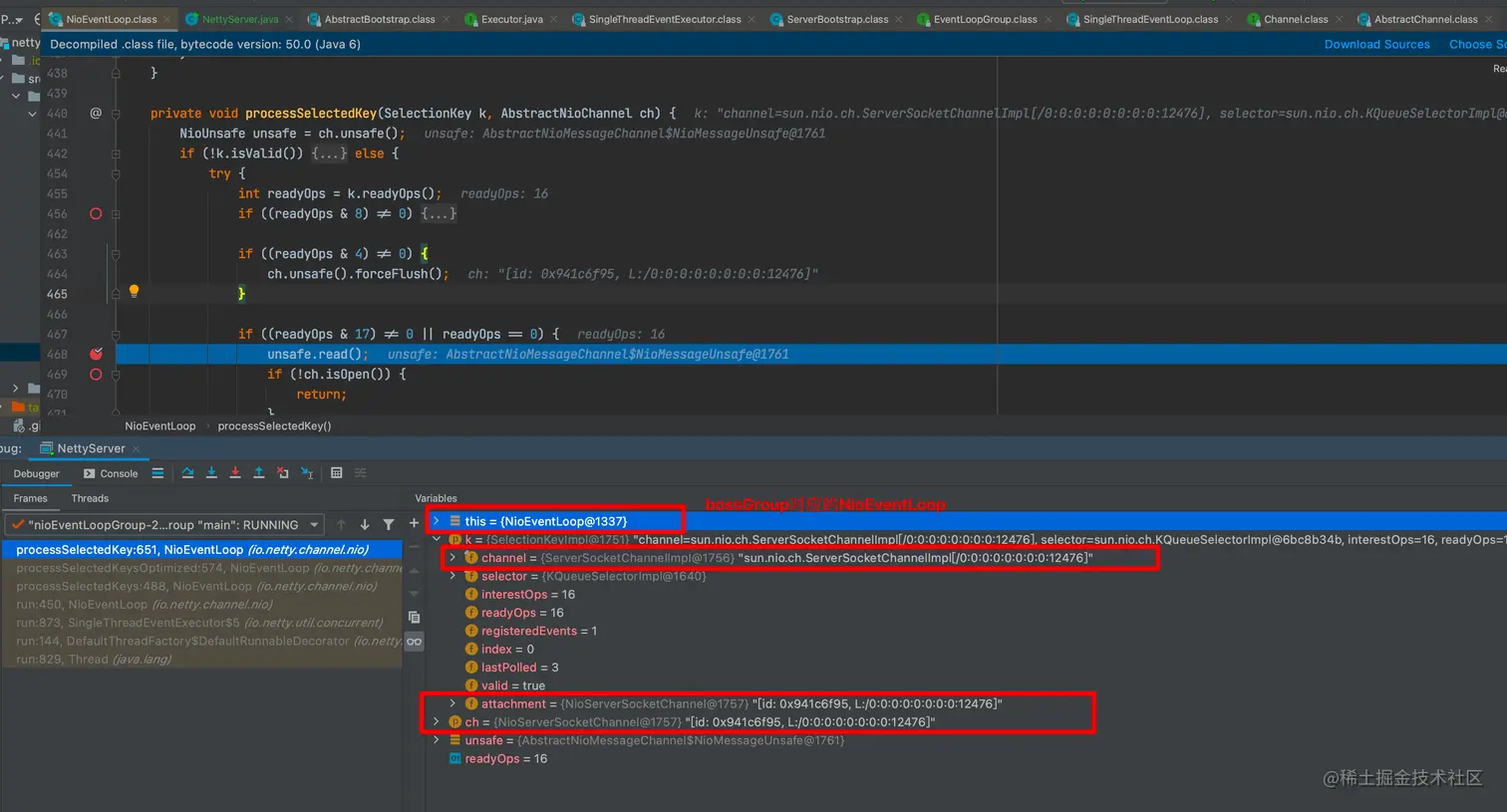Image resolution: width=1507 pixels, height=812 pixels.
Task: Click the Download Sources link
Action: coord(1376,44)
